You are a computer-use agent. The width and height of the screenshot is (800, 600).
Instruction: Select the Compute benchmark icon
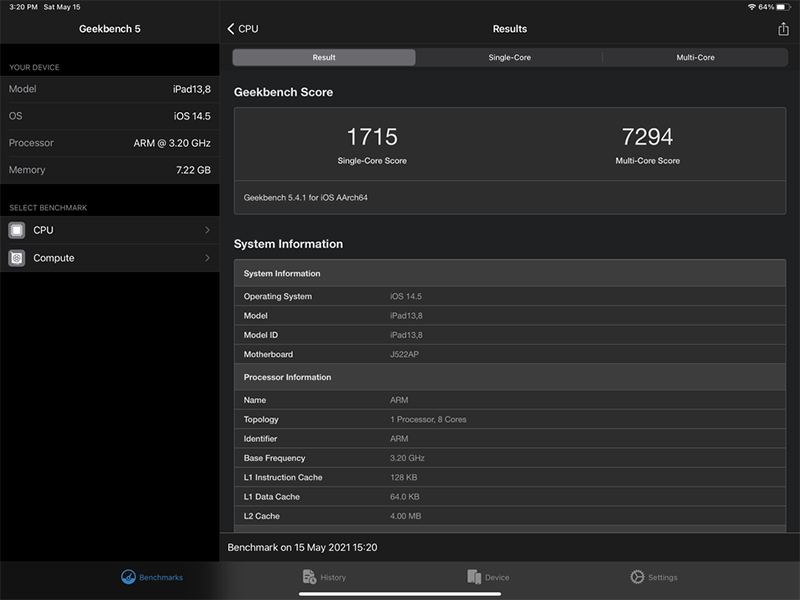point(17,258)
